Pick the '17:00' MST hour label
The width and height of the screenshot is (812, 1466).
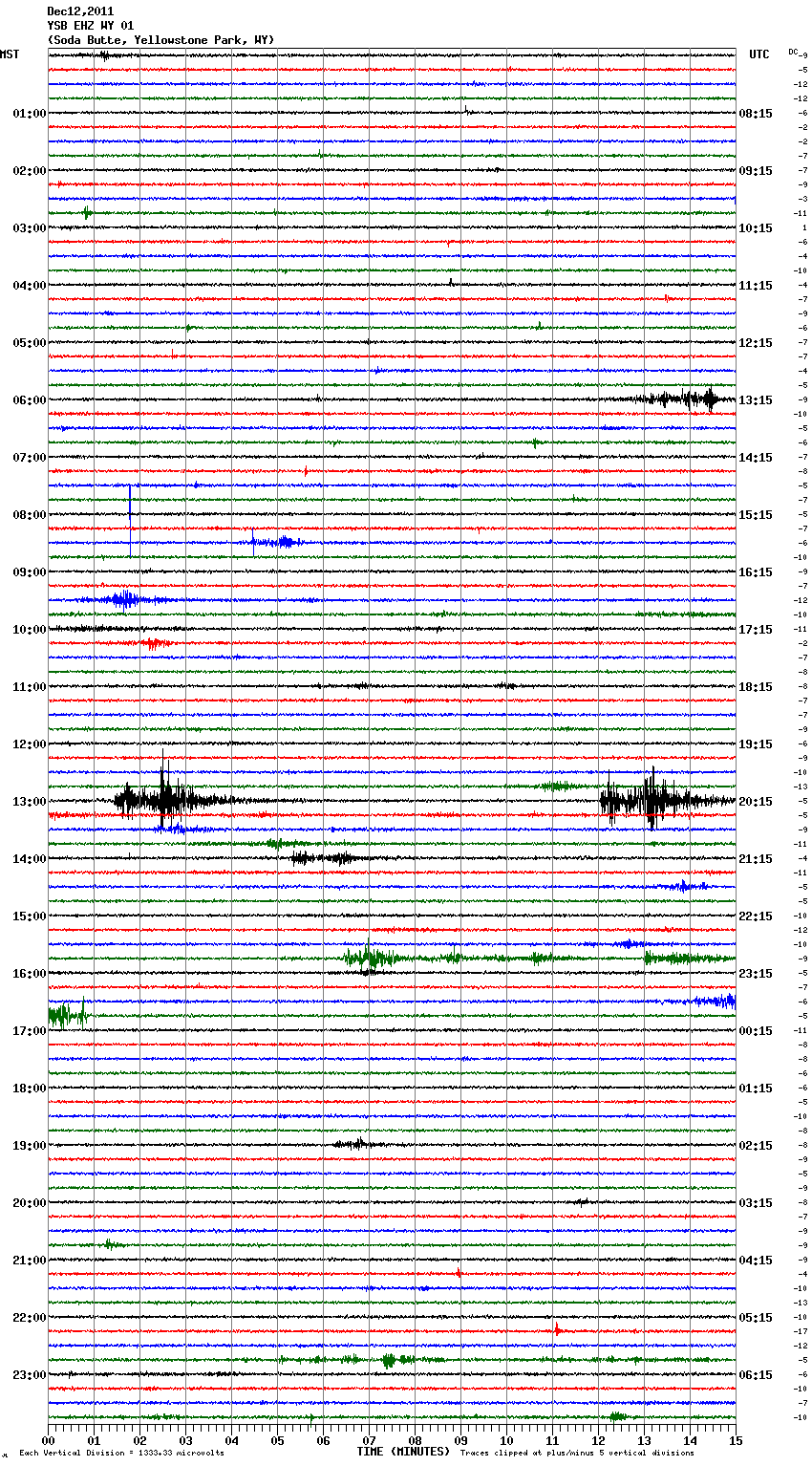30,1031
